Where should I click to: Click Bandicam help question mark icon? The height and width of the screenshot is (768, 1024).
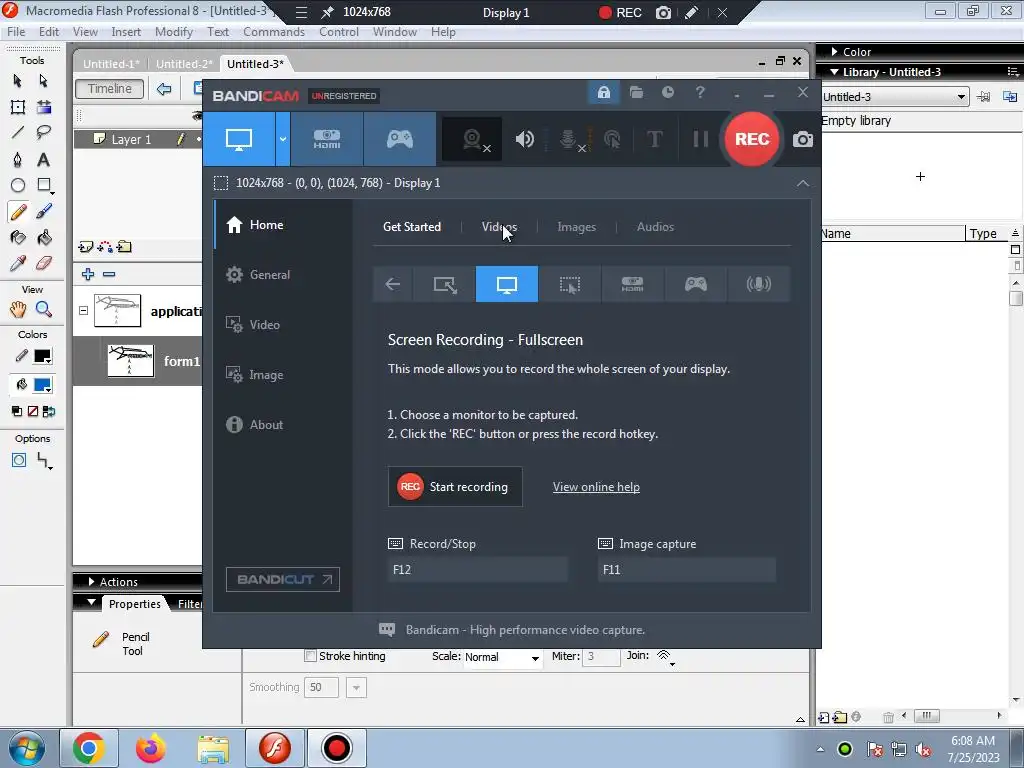point(700,92)
